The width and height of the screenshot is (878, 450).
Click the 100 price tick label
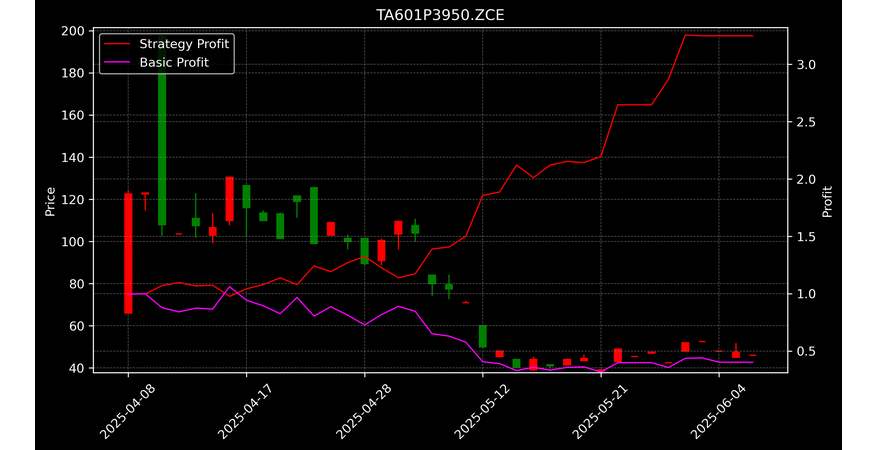[73, 242]
